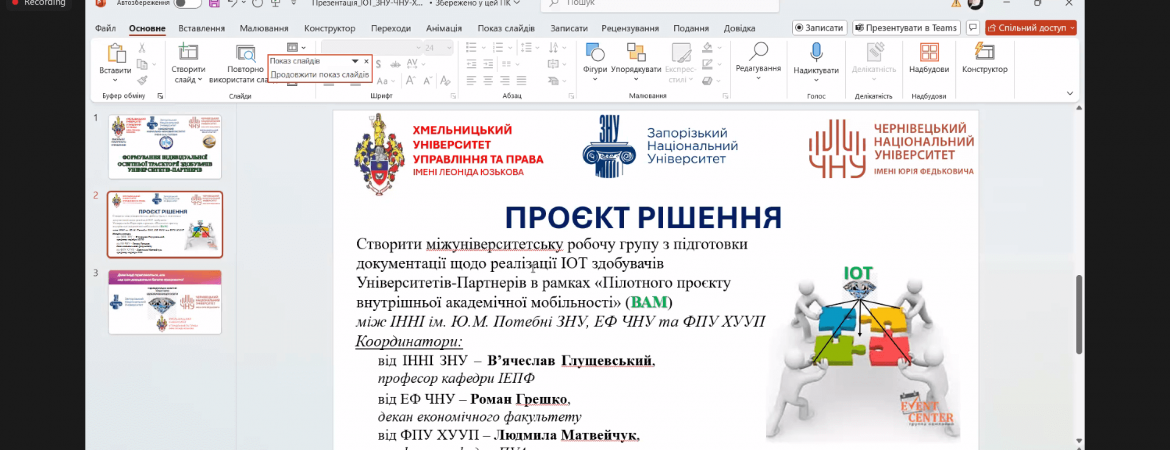
Task: Toggle the Автозбереження switch
Action: click(188, 4)
